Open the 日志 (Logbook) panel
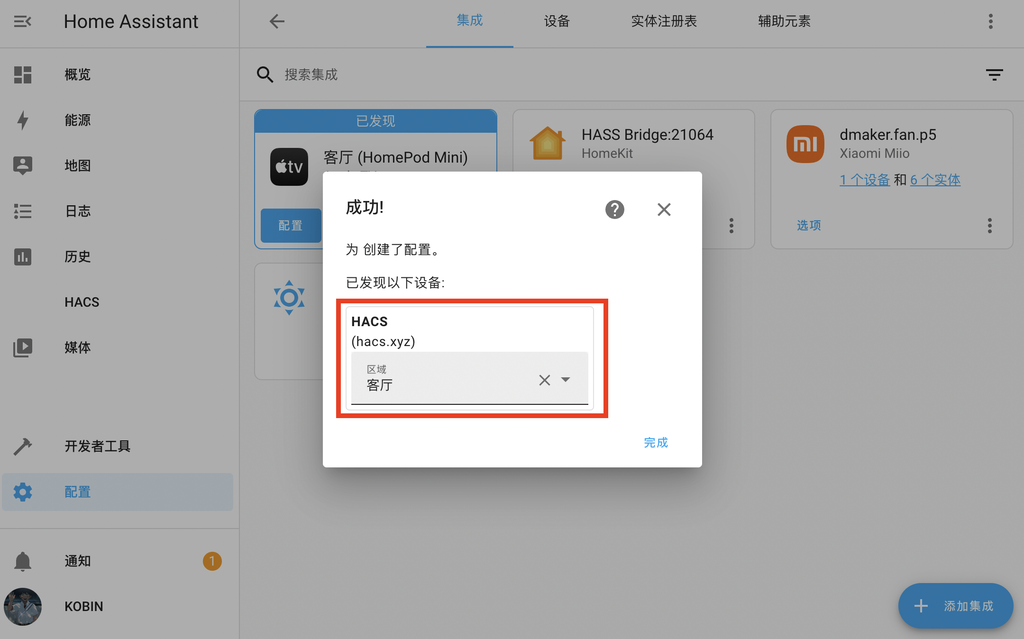1024x639 pixels. 77,211
